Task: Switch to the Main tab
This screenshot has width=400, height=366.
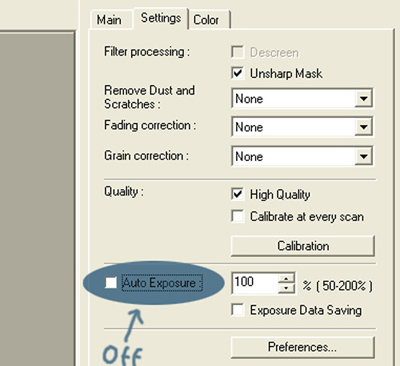Action: [x=109, y=20]
